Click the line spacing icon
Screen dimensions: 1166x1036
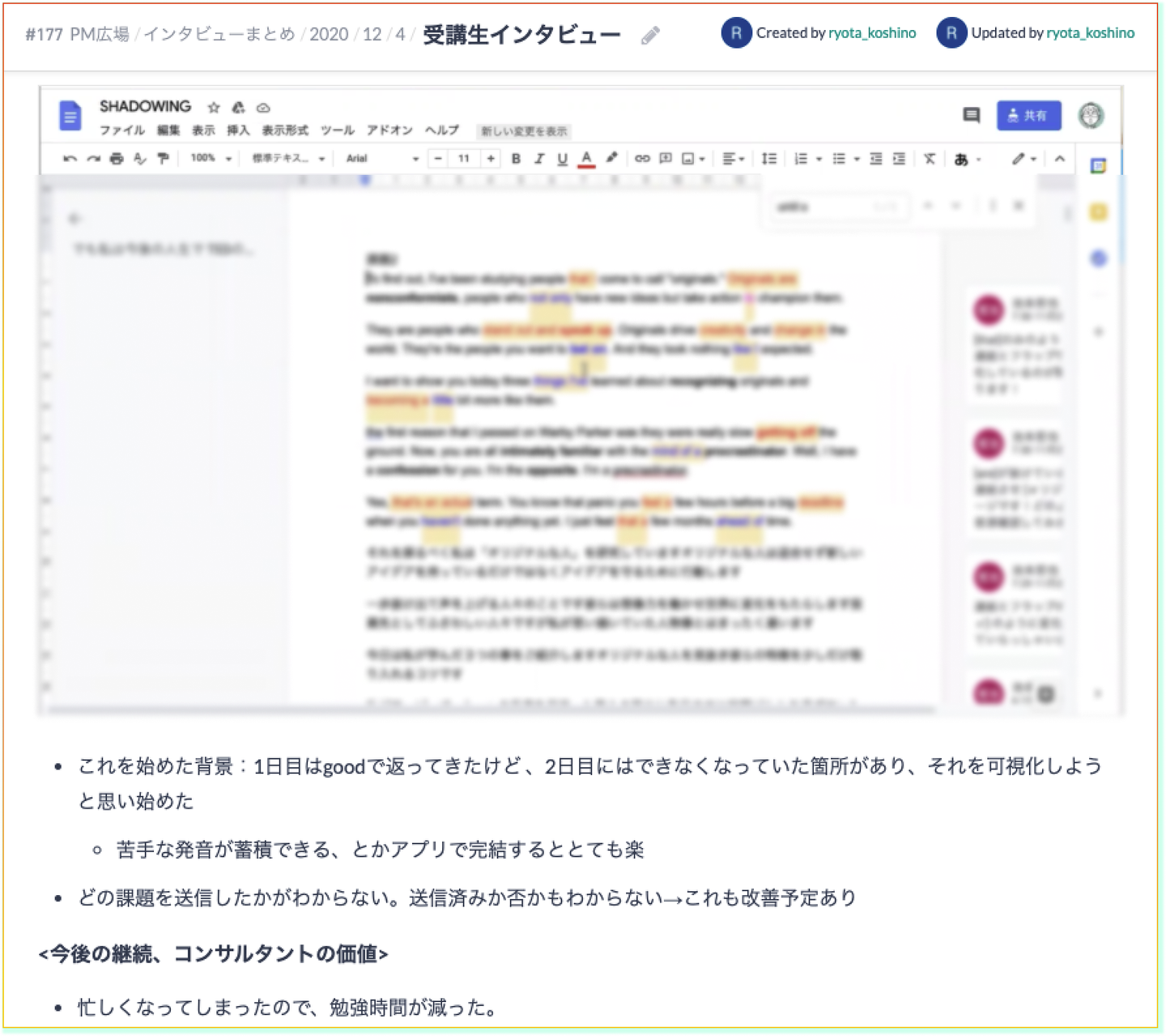[x=769, y=159]
